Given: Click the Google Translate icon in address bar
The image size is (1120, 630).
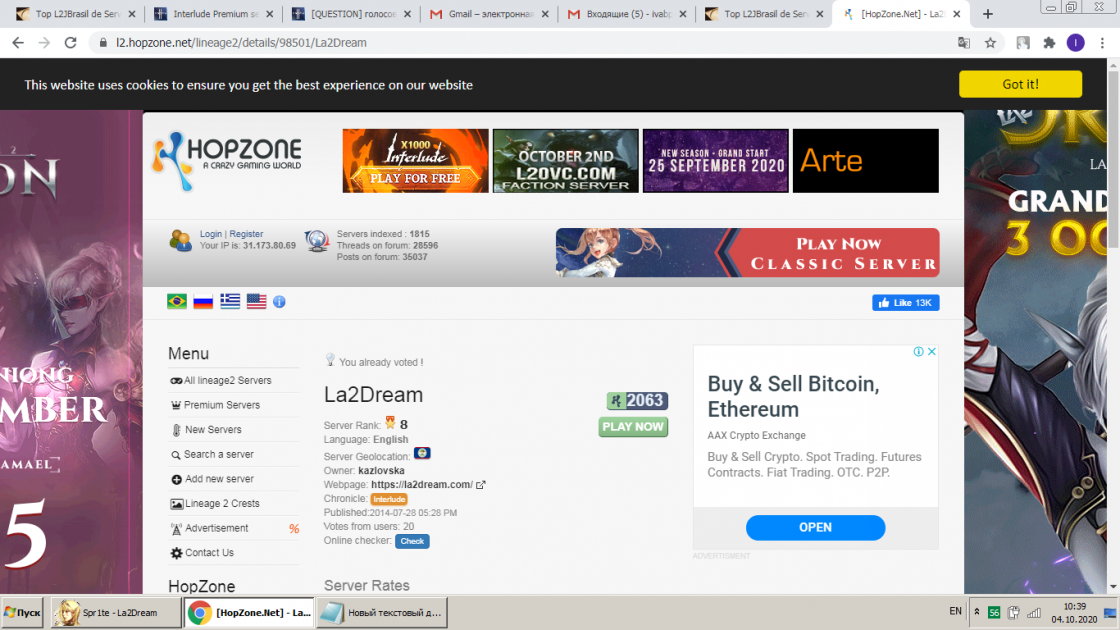Looking at the screenshot, I should [x=964, y=43].
